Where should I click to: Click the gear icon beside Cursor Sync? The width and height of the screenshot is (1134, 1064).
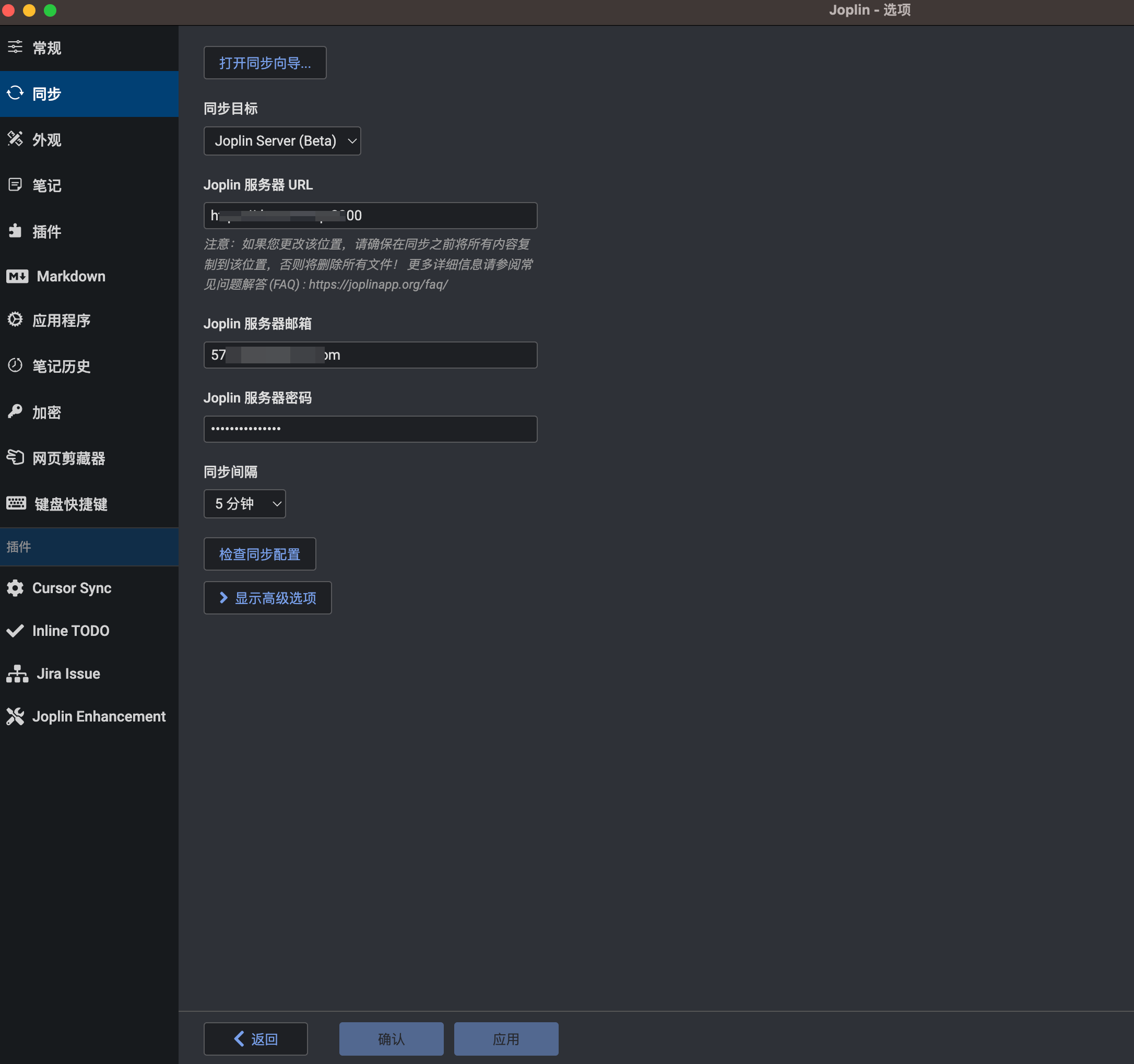[15, 588]
